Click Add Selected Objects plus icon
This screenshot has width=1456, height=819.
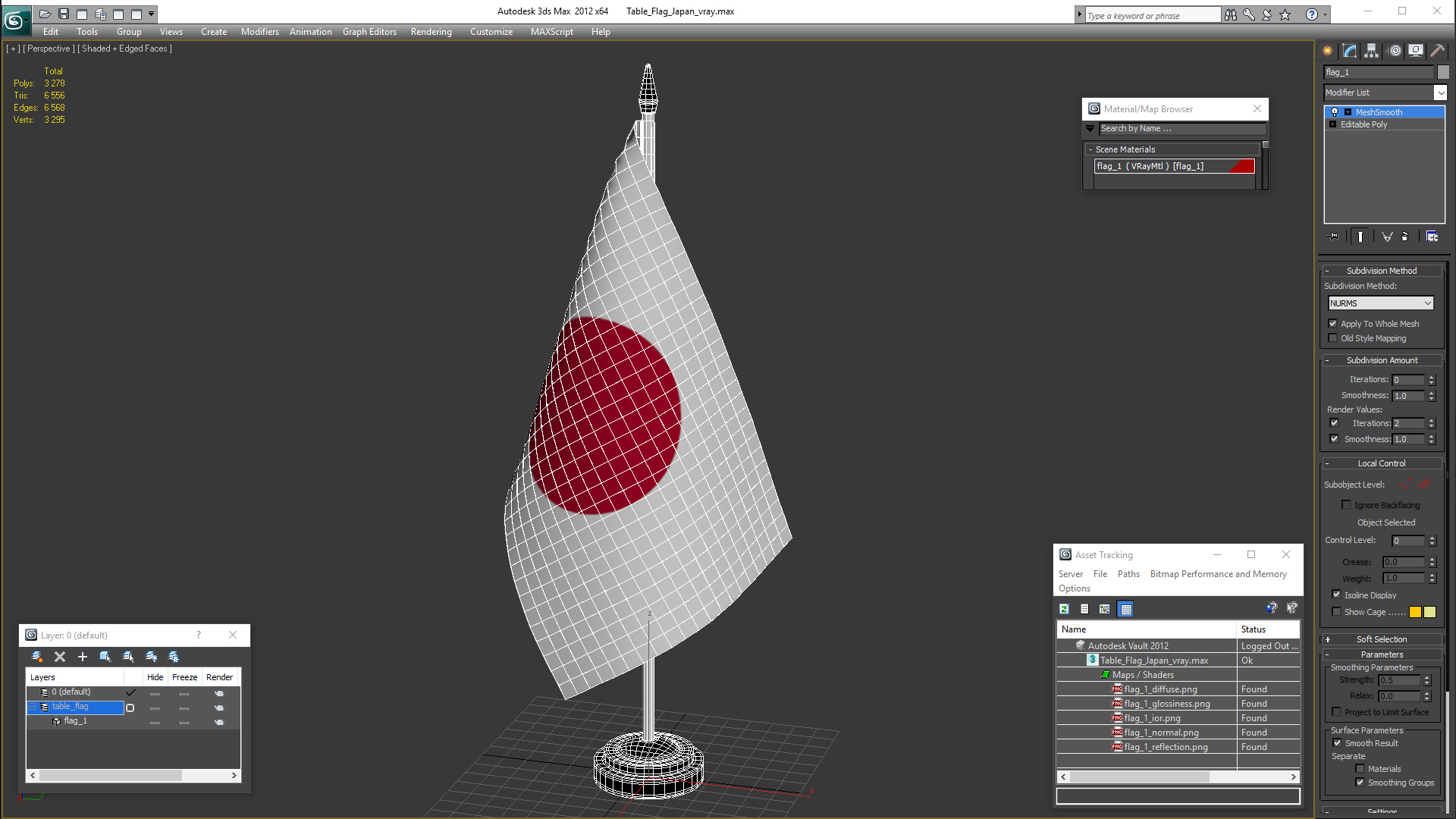tap(83, 657)
